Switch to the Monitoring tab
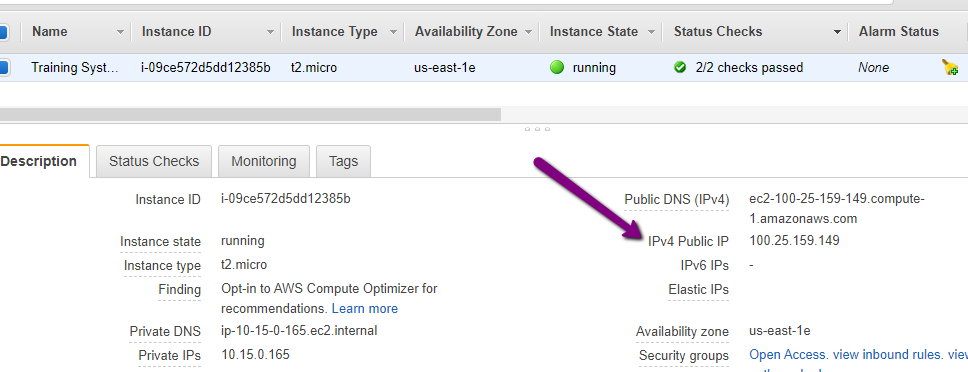 coord(264,162)
